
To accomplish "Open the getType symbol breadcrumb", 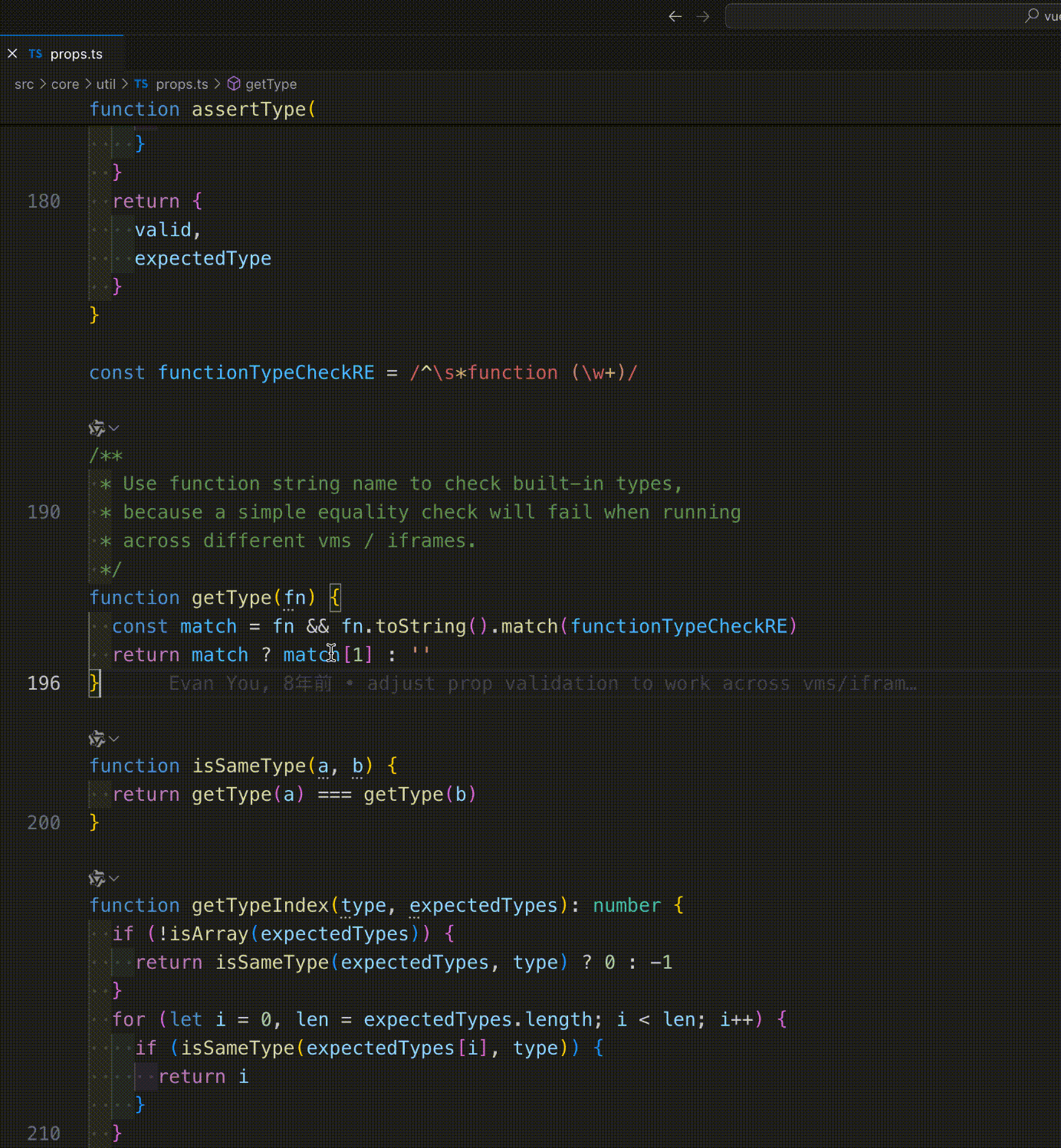I will [271, 84].
